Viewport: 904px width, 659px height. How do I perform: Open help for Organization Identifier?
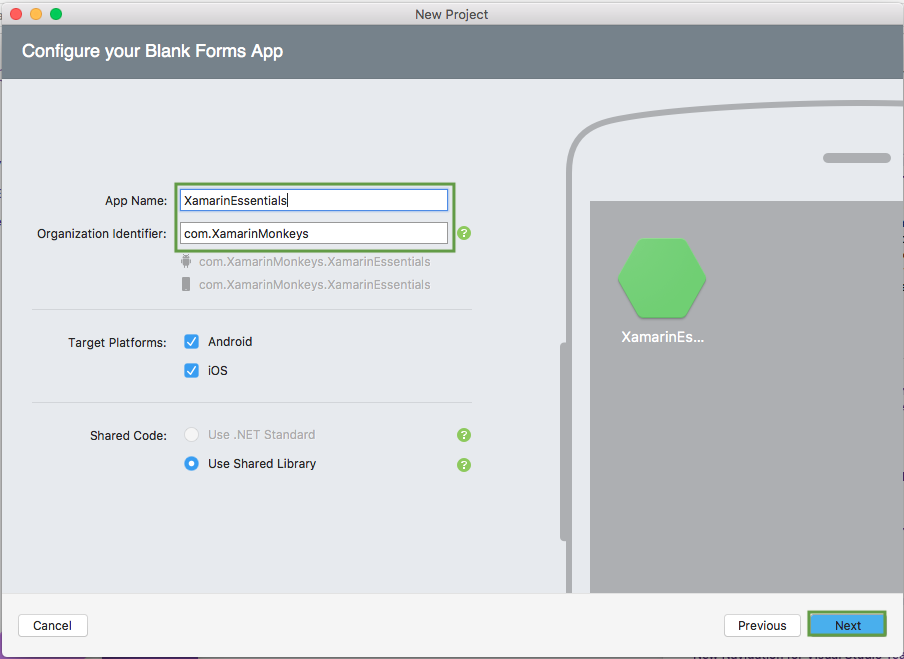463,232
